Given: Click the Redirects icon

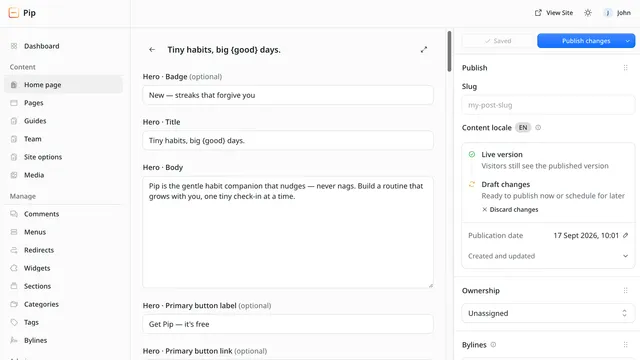Looking at the screenshot, I should (x=14, y=250).
